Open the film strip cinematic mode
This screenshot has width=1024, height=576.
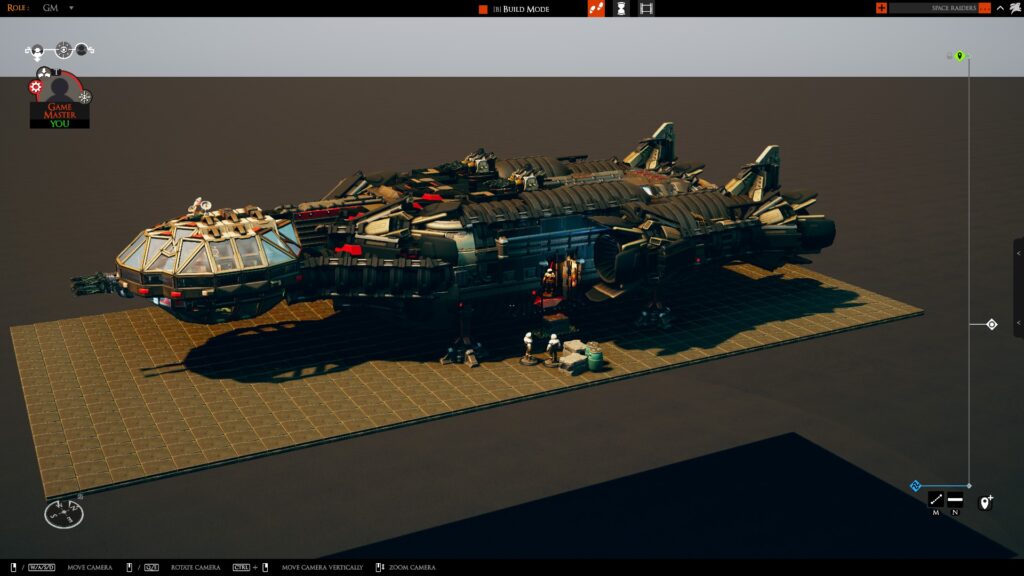(x=646, y=8)
